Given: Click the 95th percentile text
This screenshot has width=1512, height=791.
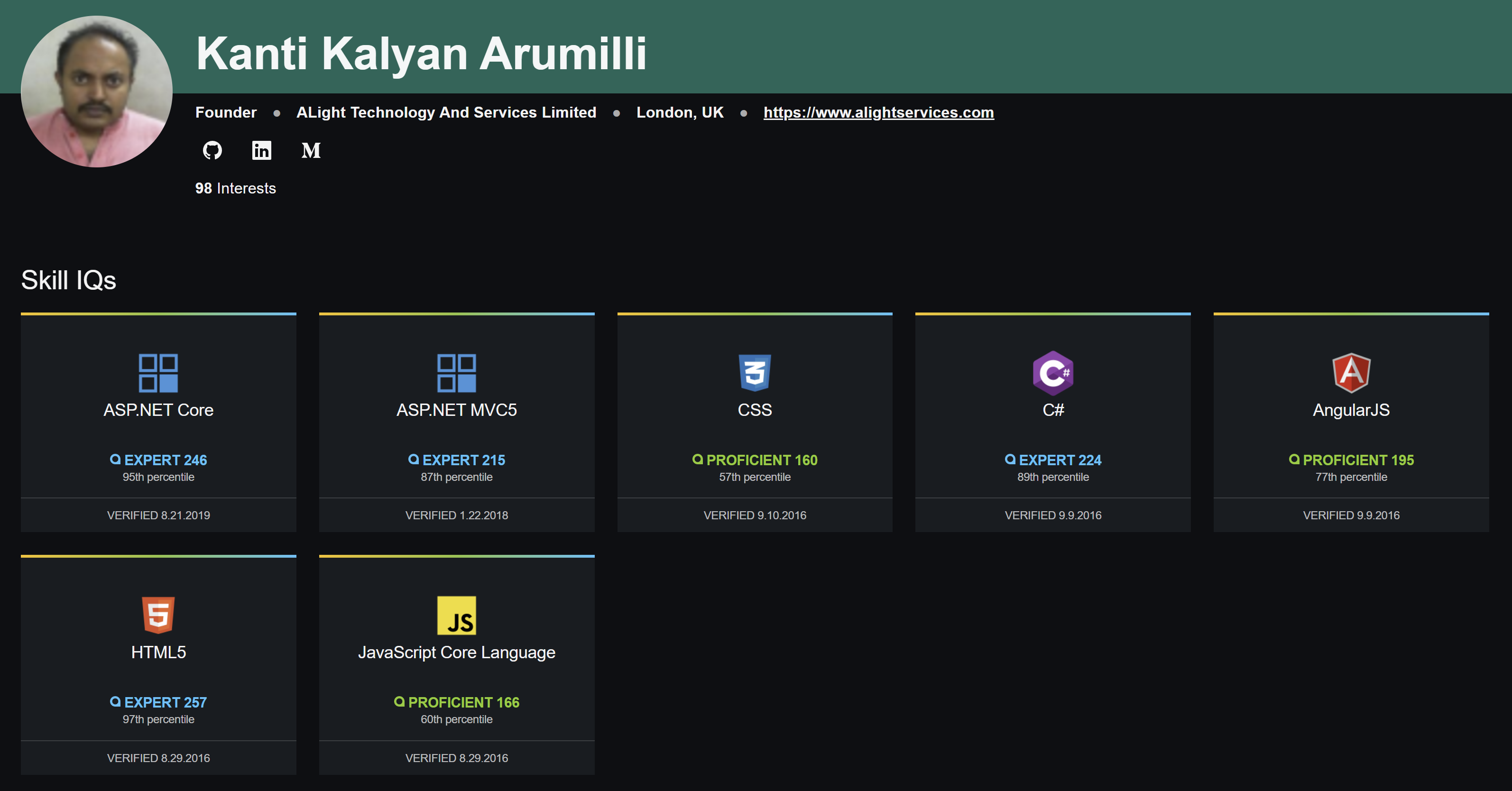Looking at the screenshot, I should point(158,477).
